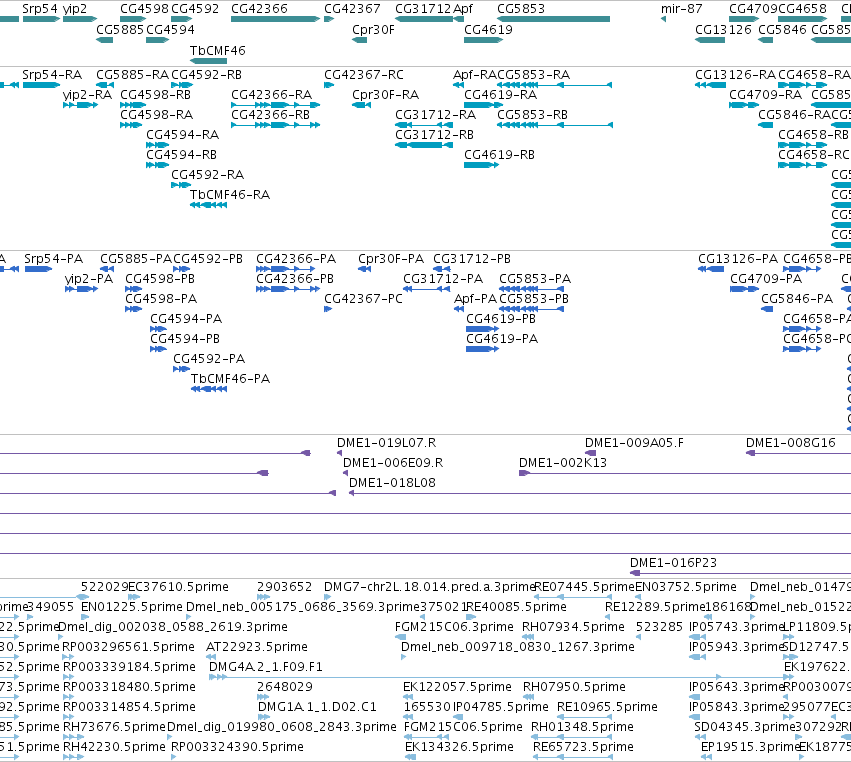Image resolution: width=851 pixels, height=762 pixels.
Task: Open the Apf gene label
Action: [463, 9]
